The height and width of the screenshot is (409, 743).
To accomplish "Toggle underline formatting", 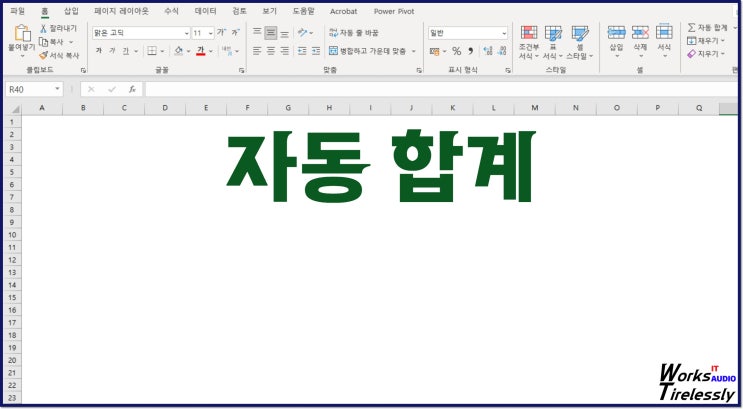I will click(126, 51).
